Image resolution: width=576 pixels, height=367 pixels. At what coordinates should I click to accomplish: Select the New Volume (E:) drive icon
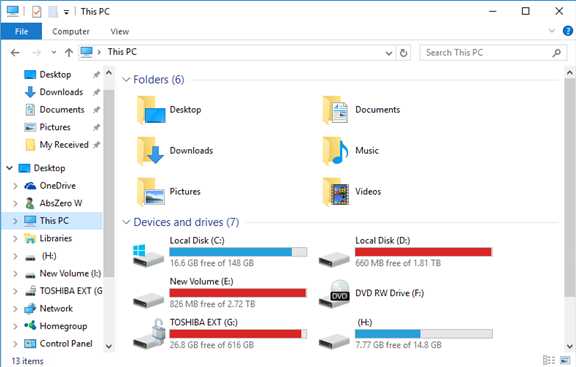(148, 300)
